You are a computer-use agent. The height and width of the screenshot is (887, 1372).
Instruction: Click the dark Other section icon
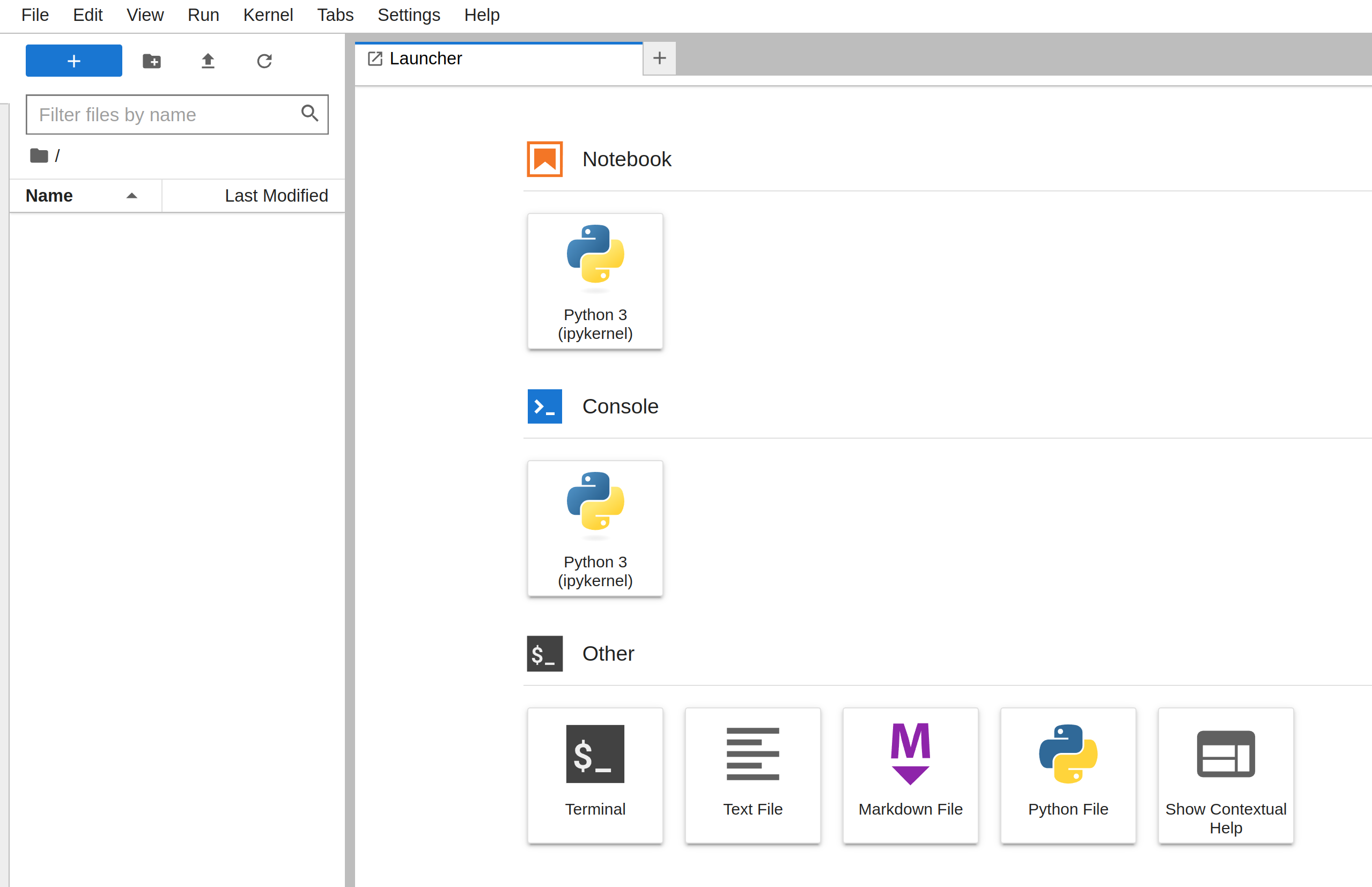(544, 654)
